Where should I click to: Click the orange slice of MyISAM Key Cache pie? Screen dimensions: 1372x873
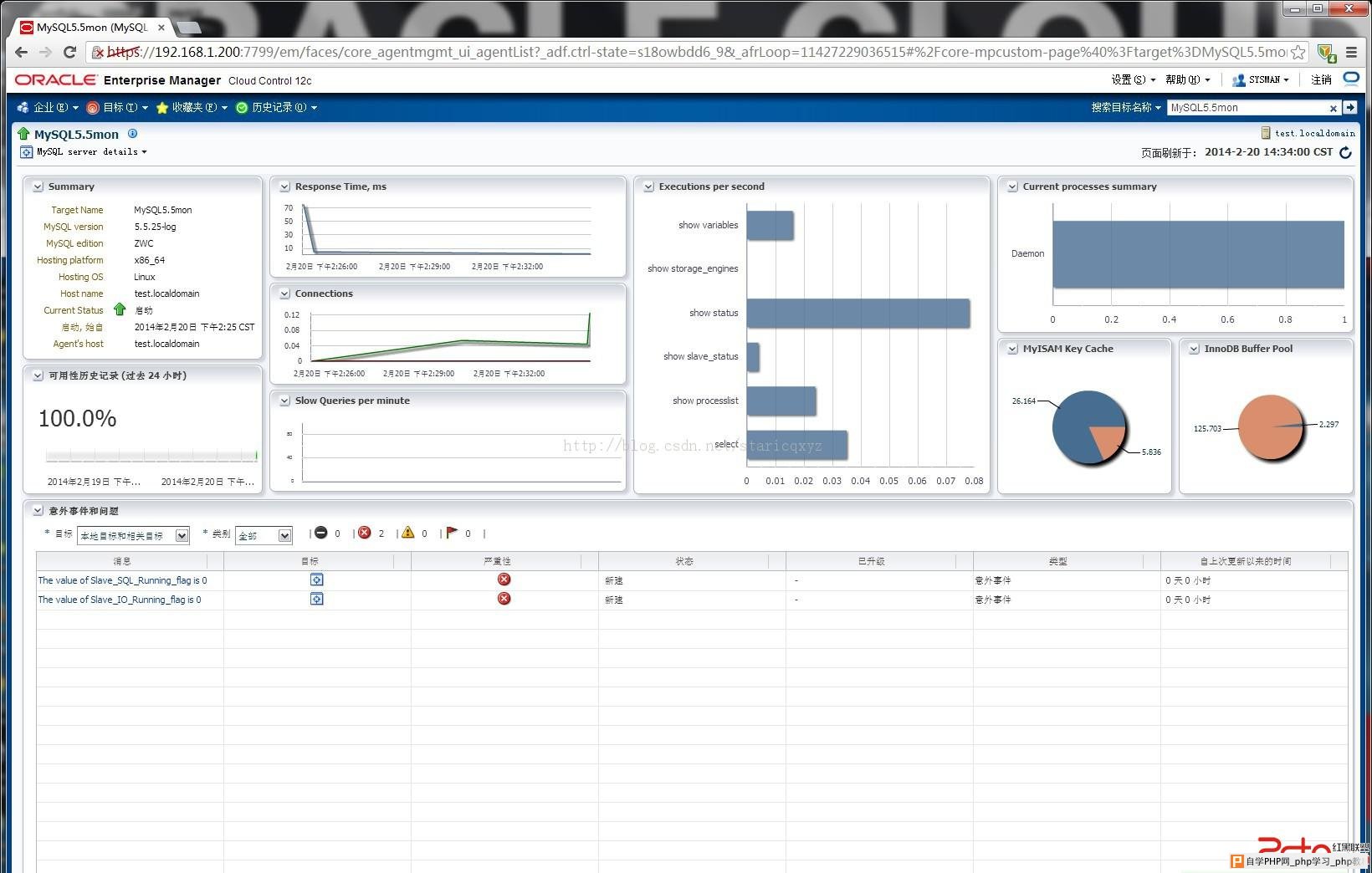pos(1108,441)
